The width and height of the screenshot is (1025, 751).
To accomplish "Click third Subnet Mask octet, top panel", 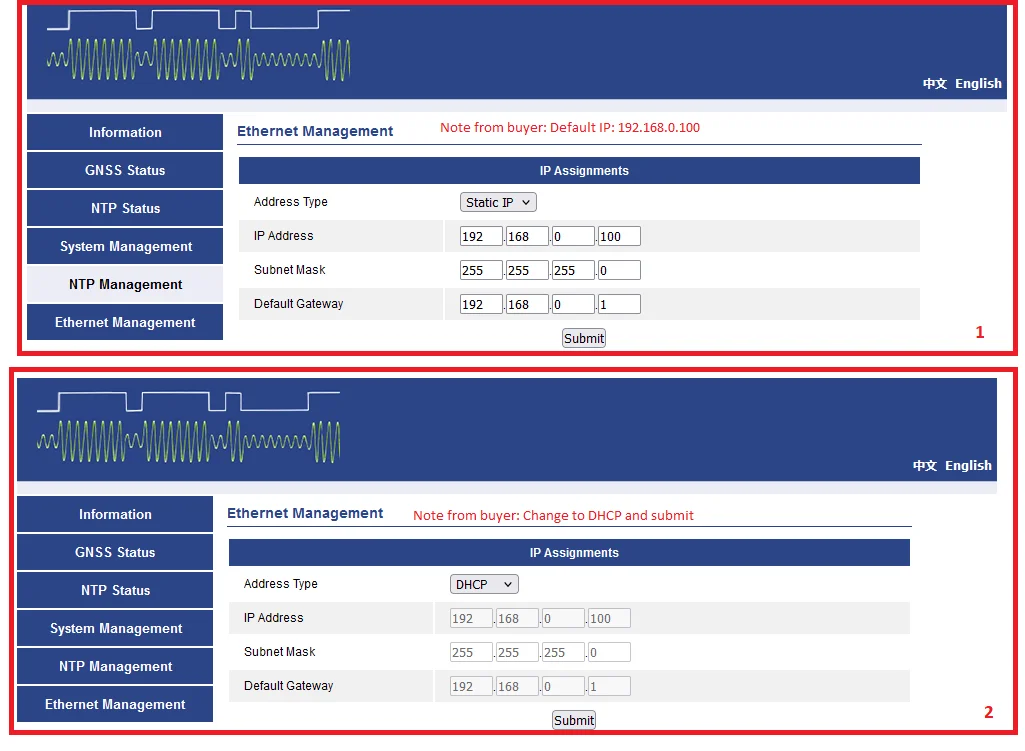I will (x=573, y=271).
